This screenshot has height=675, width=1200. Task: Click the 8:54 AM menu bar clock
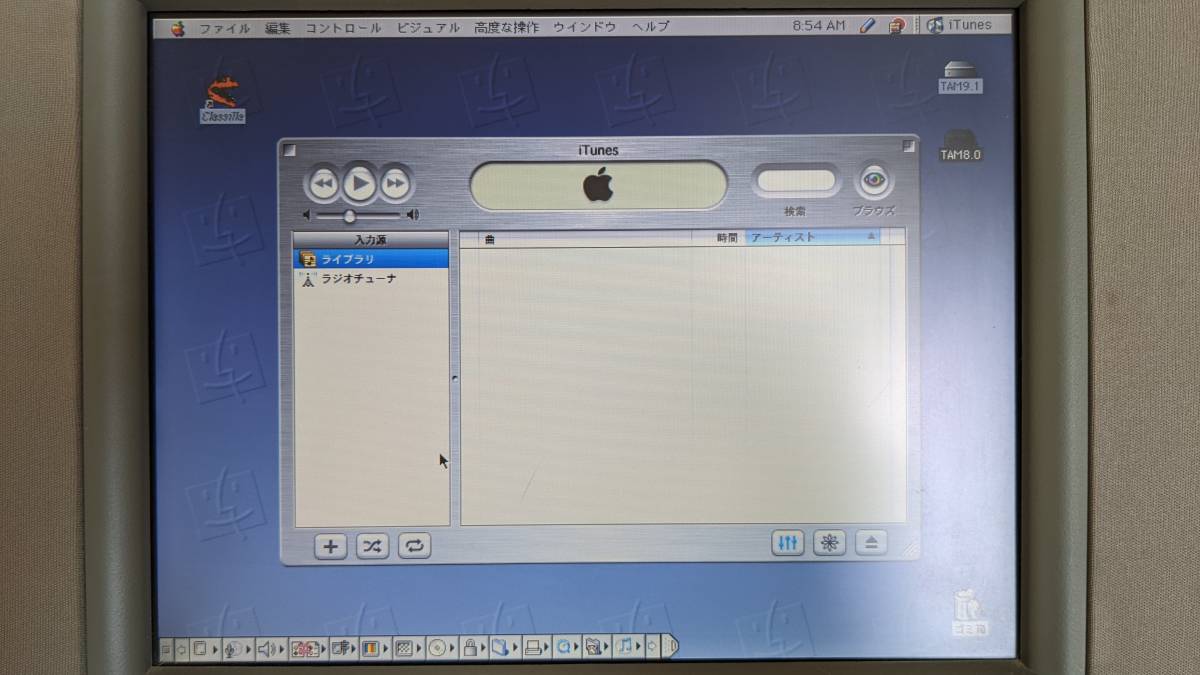coord(818,26)
